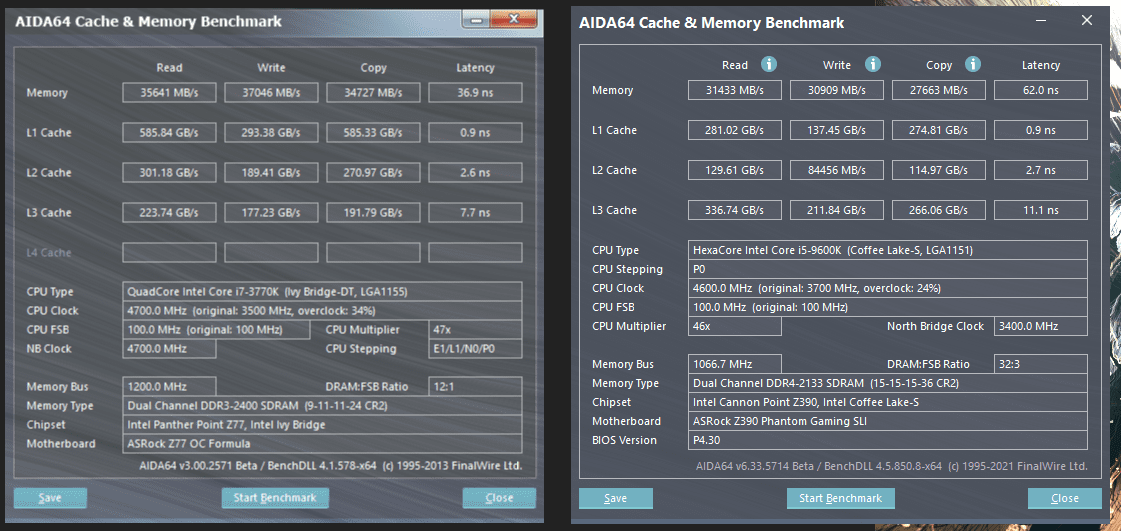Select the 36.9 ns memory latency field
Image resolution: width=1121 pixels, height=531 pixels.
click(x=475, y=93)
